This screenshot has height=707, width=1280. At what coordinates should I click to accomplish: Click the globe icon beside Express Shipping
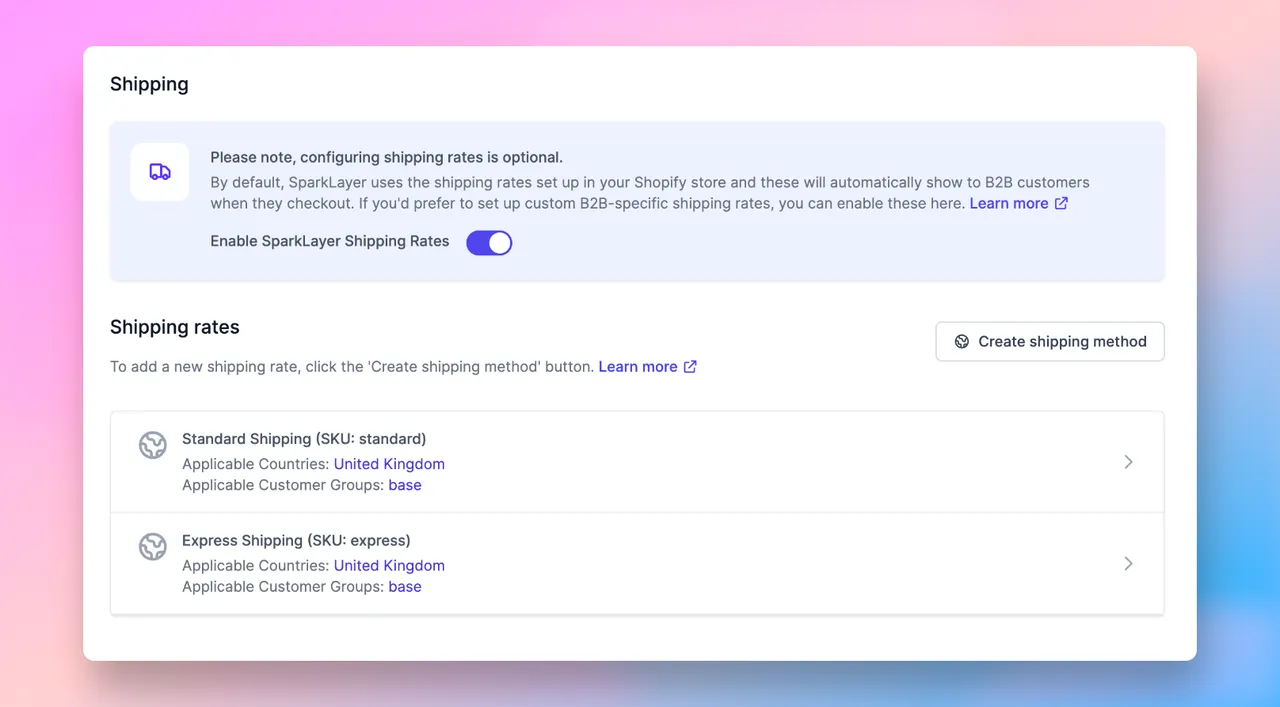pos(152,547)
